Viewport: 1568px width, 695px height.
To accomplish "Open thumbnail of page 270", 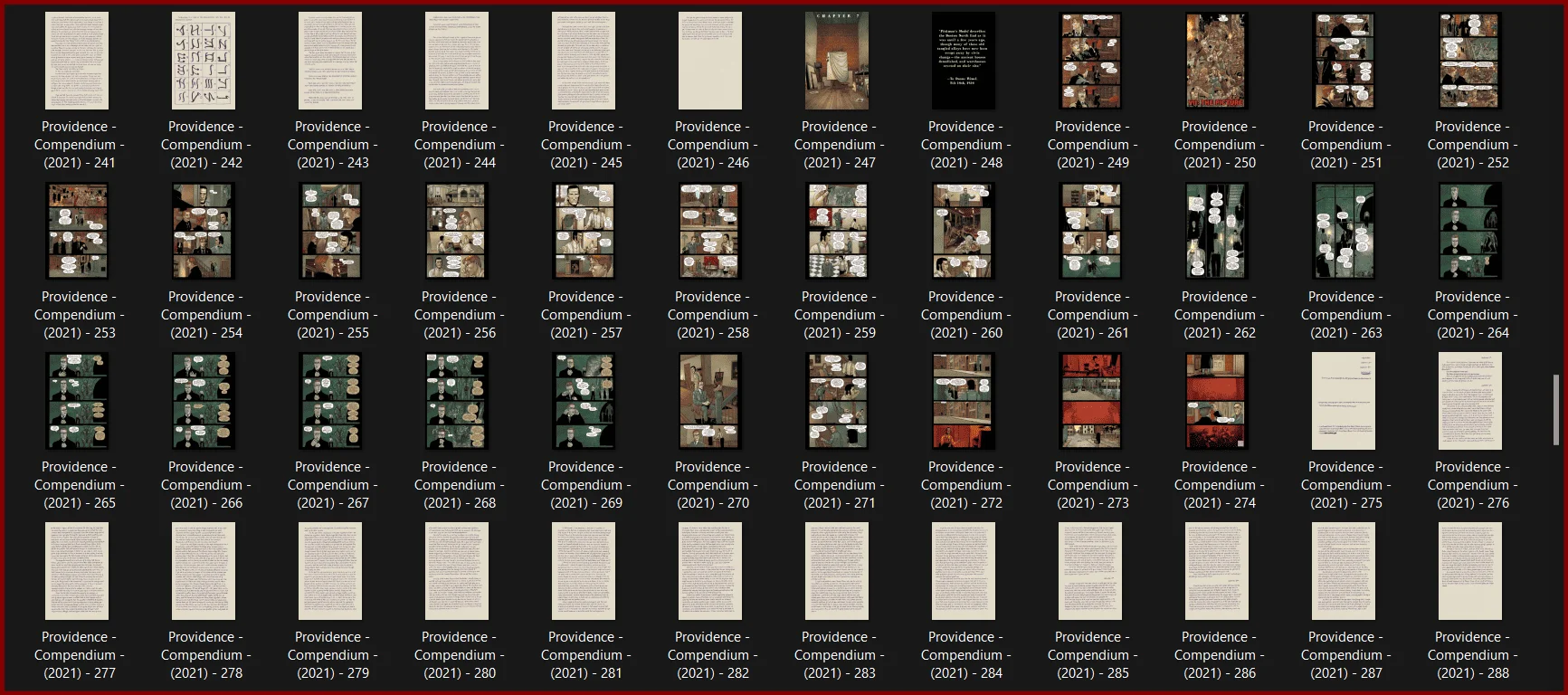I will click(710, 401).
